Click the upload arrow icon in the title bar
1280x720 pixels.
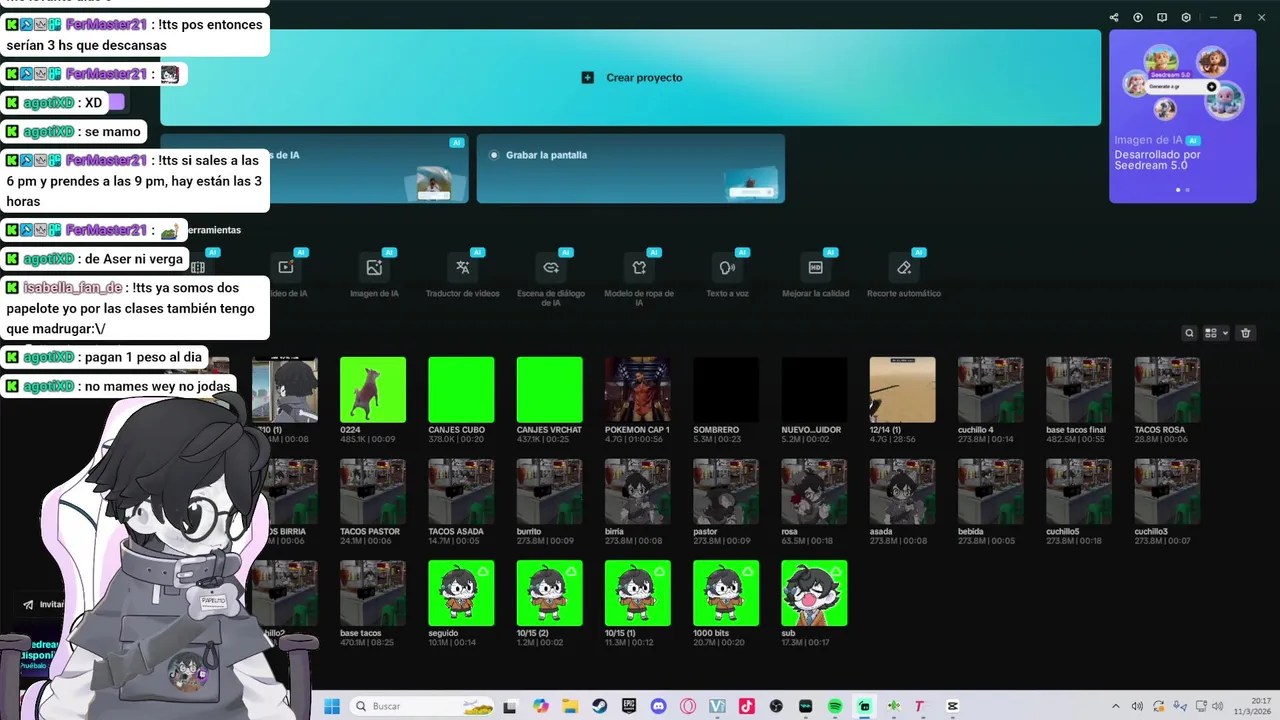[x=1138, y=17]
